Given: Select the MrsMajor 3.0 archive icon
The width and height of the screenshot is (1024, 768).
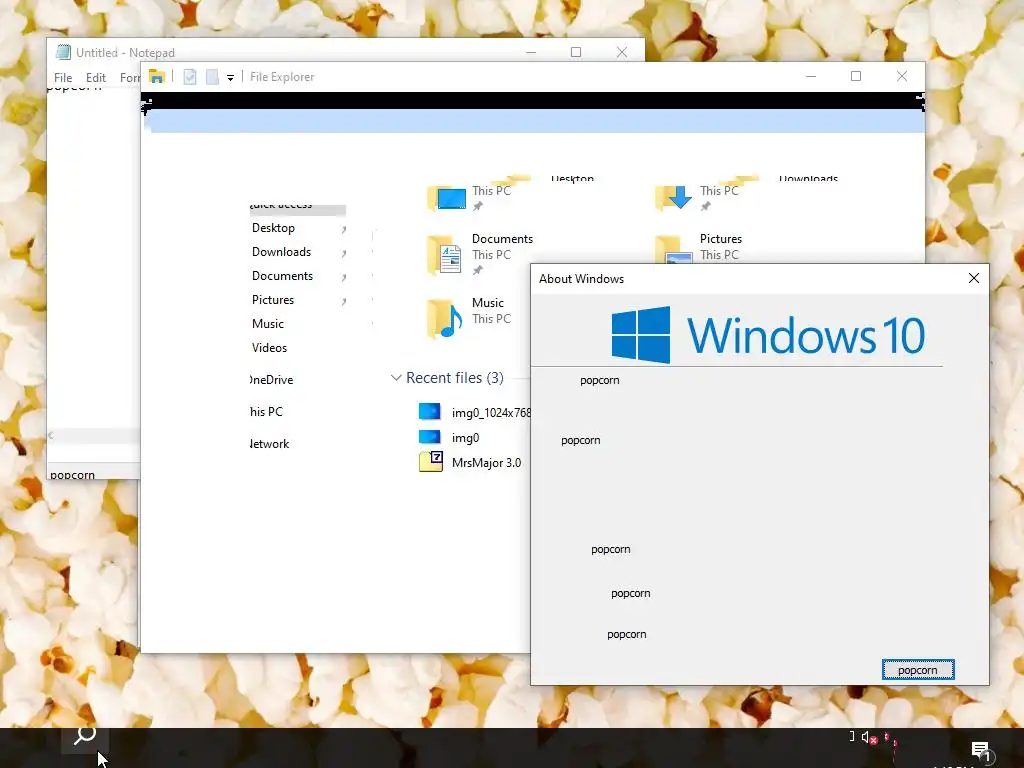Looking at the screenshot, I should tap(431, 461).
